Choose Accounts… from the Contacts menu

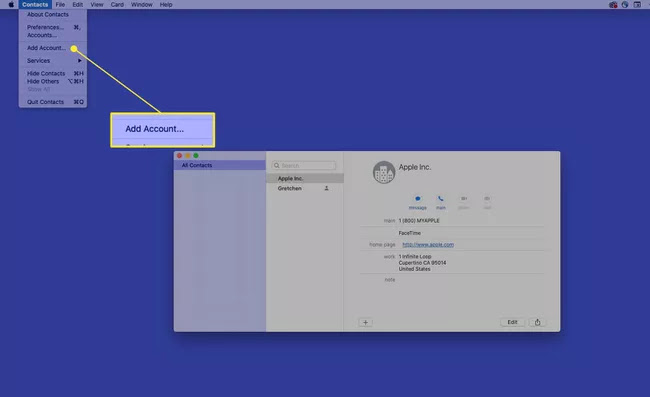[53, 35]
